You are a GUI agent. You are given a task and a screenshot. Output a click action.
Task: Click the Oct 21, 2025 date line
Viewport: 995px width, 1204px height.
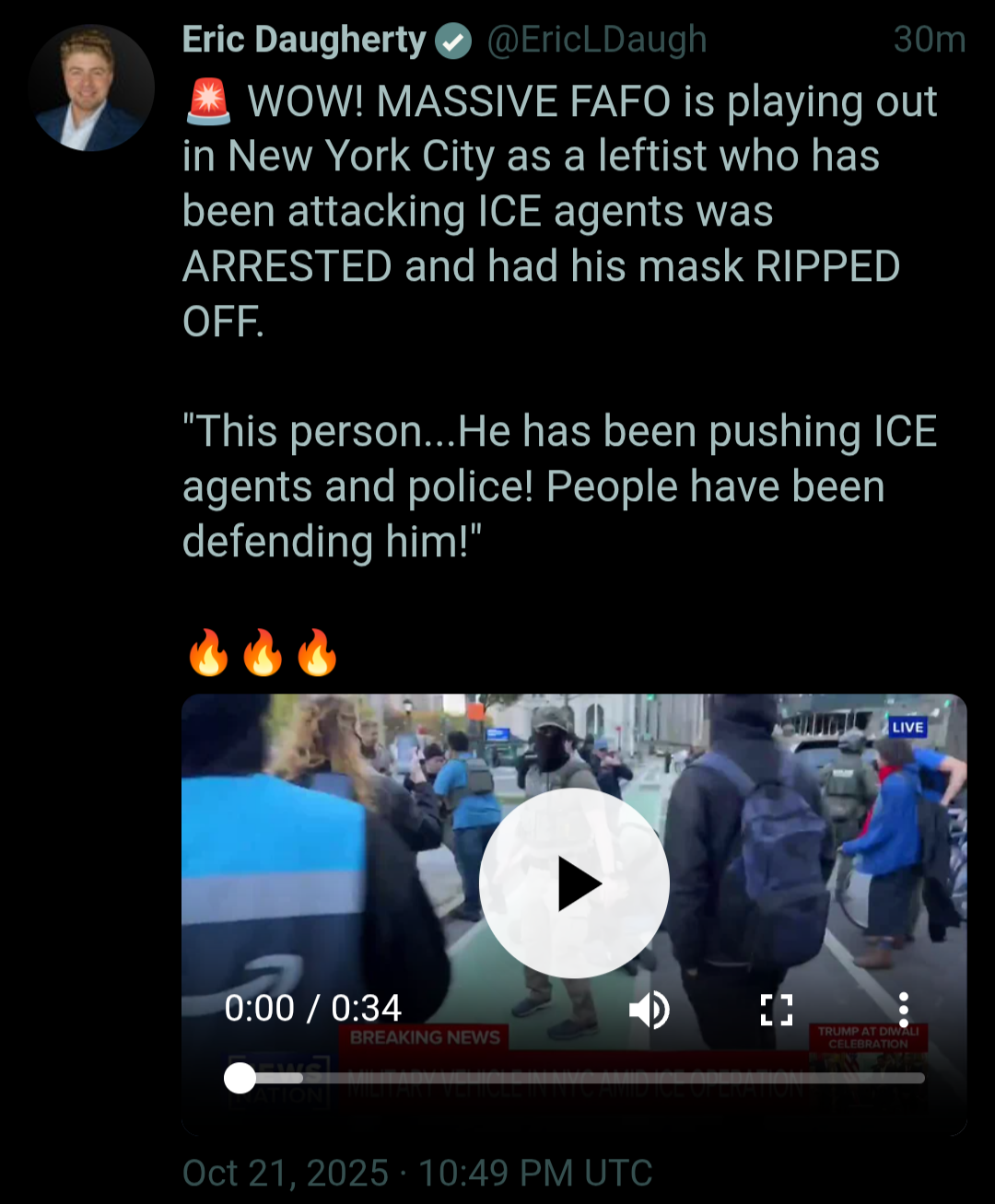tap(417, 1173)
